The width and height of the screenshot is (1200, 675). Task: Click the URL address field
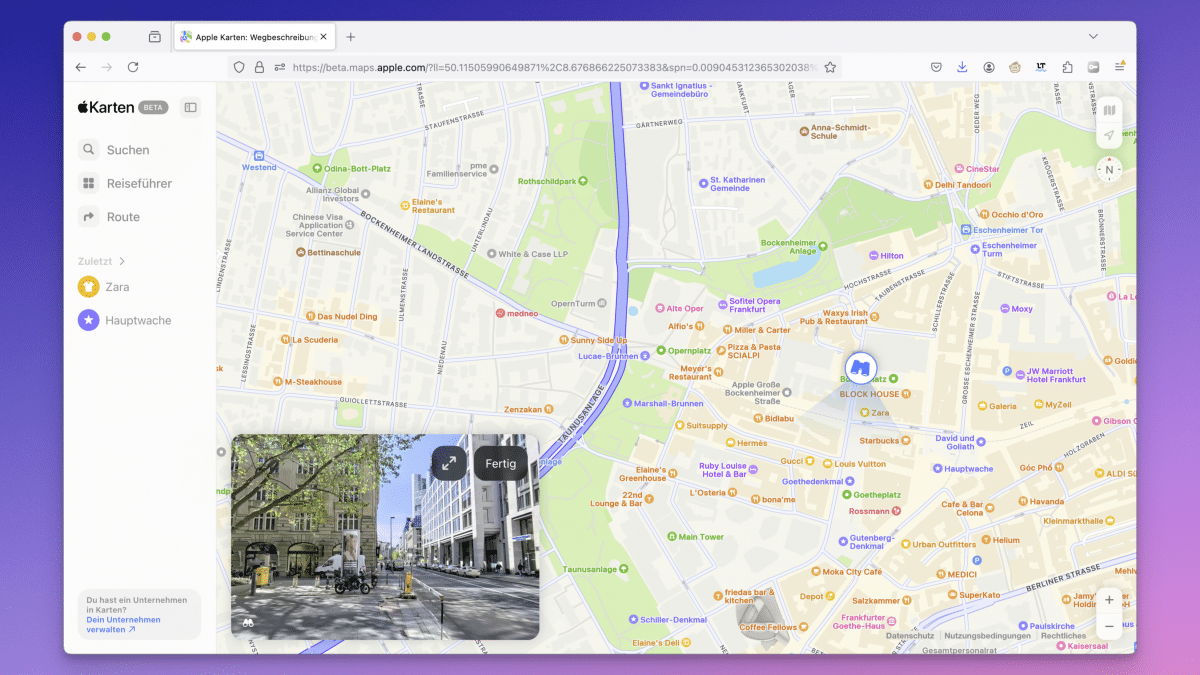coord(555,67)
